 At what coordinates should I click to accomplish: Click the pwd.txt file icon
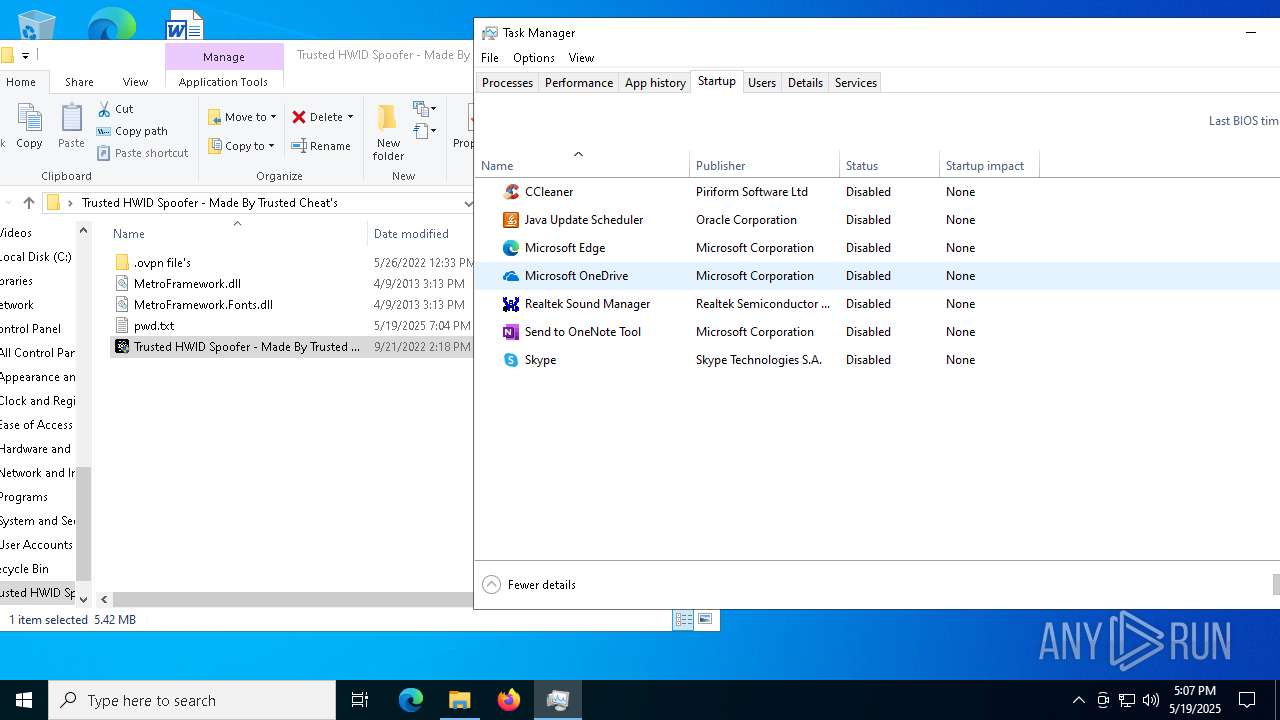tap(122, 326)
